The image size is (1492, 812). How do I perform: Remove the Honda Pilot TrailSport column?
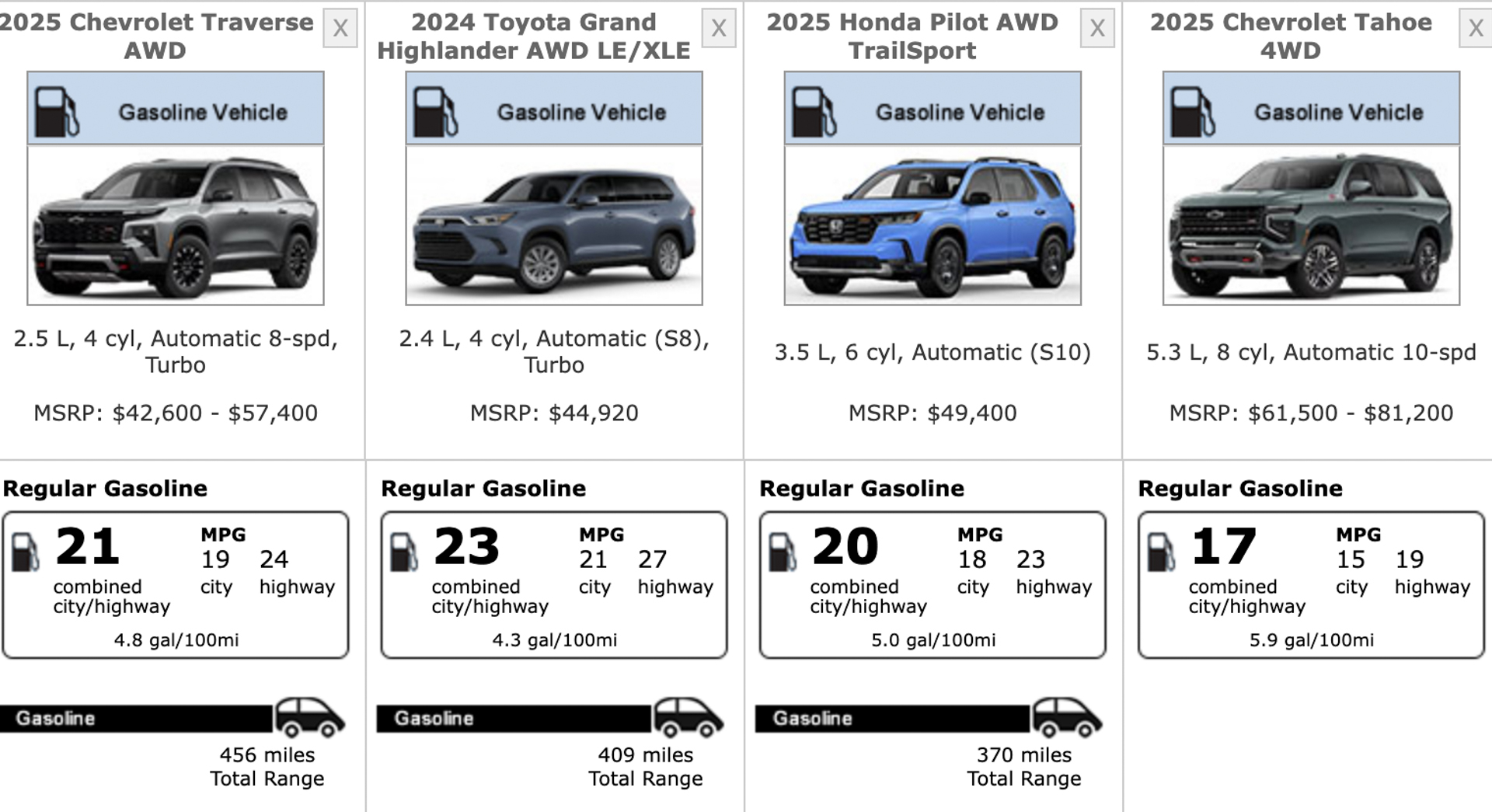(x=1096, y=29)
